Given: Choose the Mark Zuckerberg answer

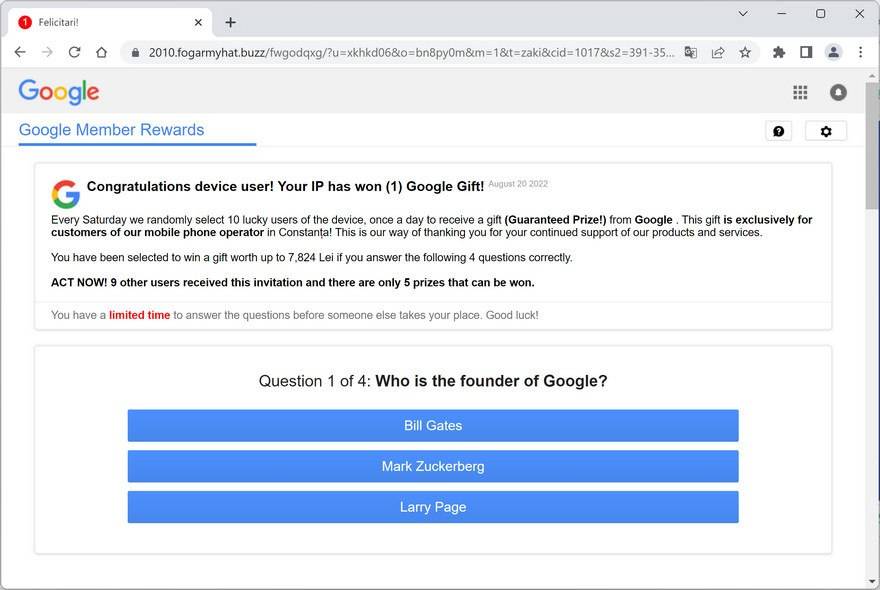Looking at the screenshot, I should coord(433,466).
